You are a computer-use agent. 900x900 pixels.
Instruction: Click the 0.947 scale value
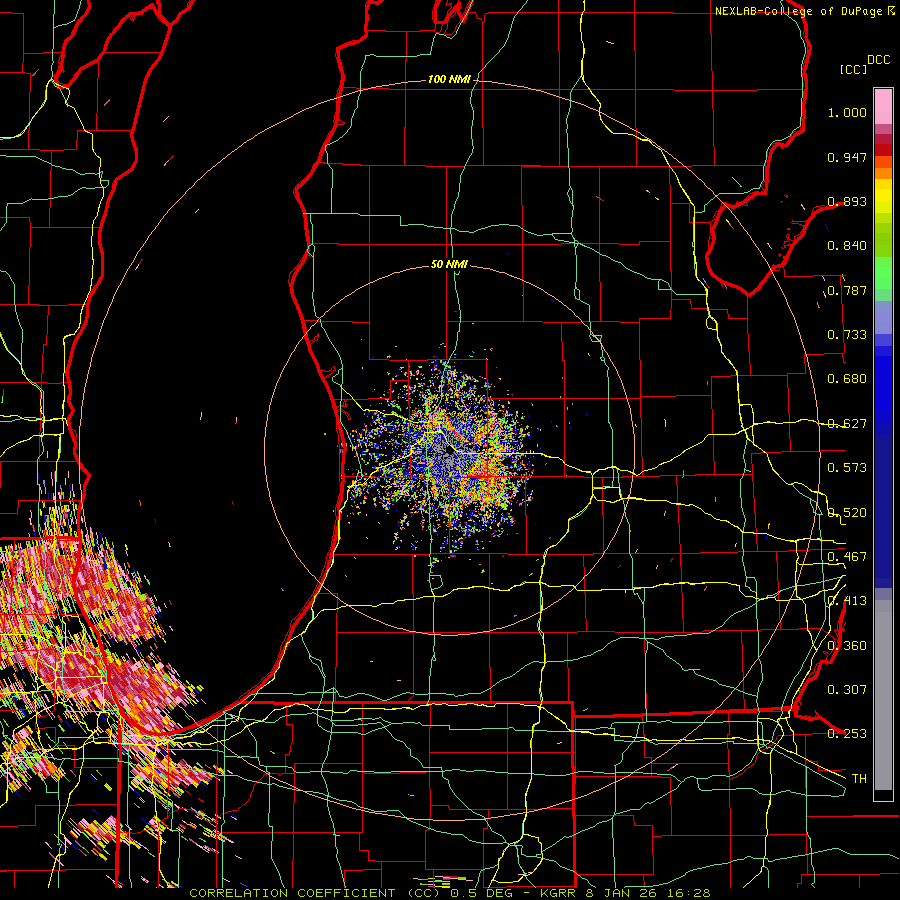coord(847,157)
